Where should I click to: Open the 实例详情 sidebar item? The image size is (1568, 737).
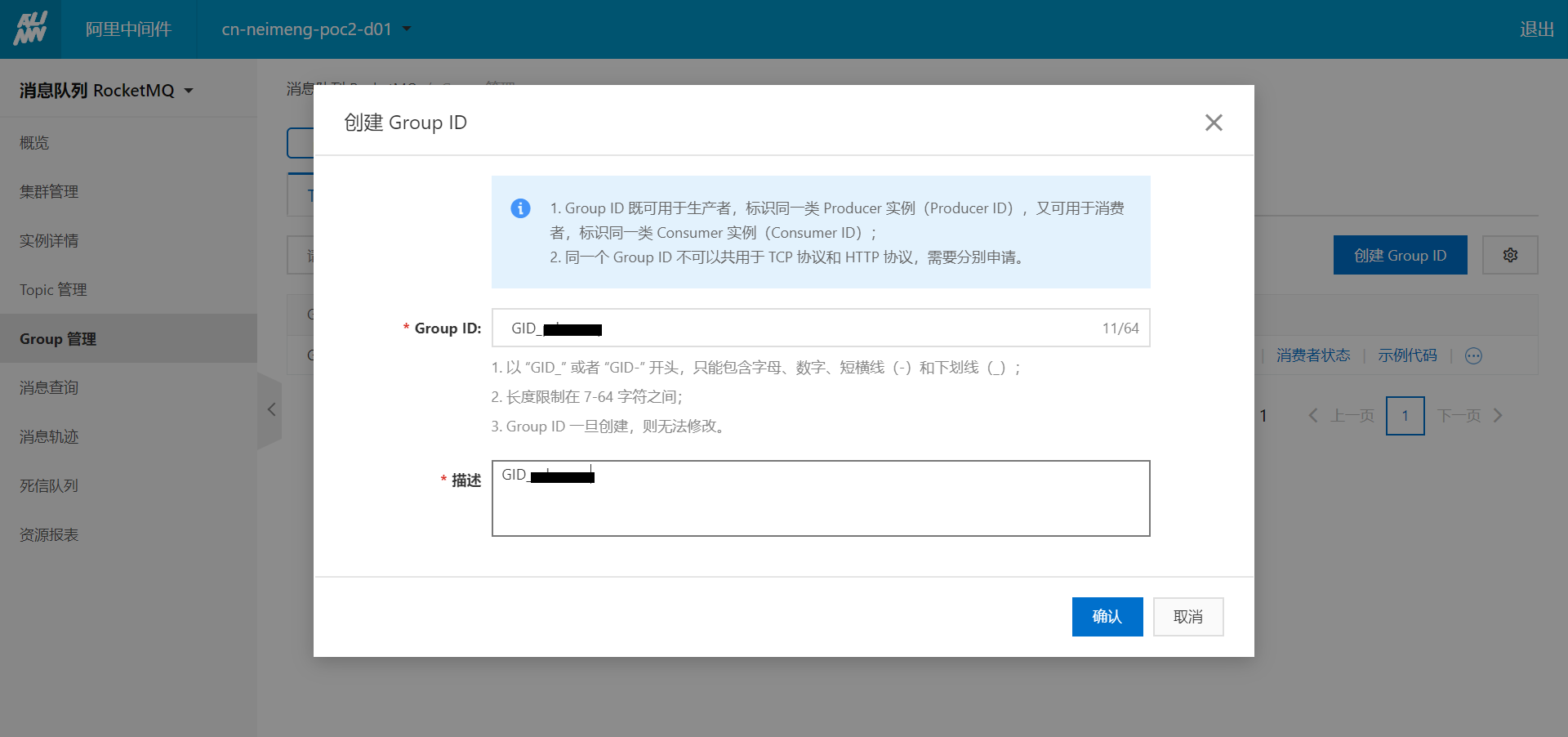pos(128,241)
